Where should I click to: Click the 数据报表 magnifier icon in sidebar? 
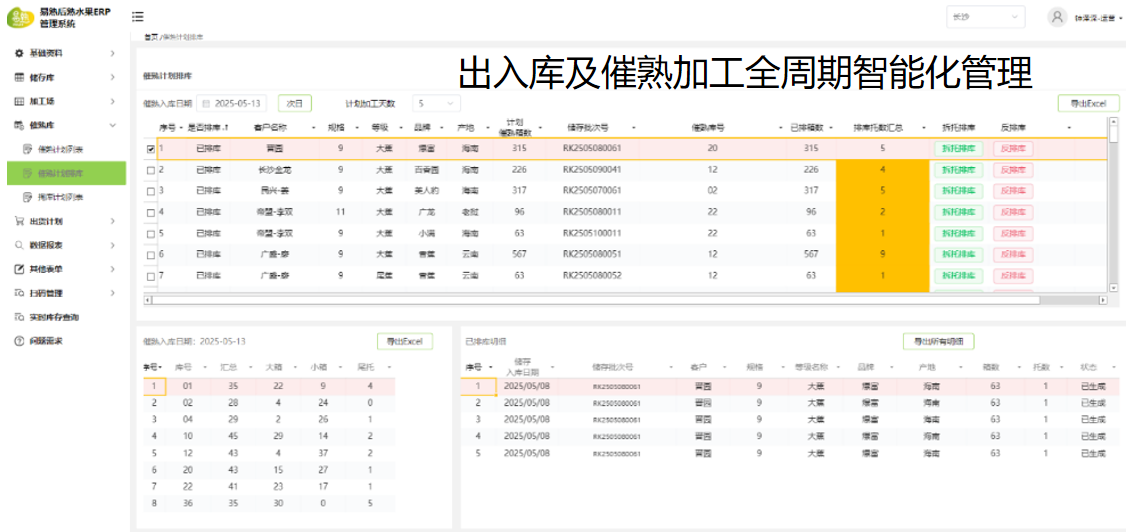[x=19, y=245]
